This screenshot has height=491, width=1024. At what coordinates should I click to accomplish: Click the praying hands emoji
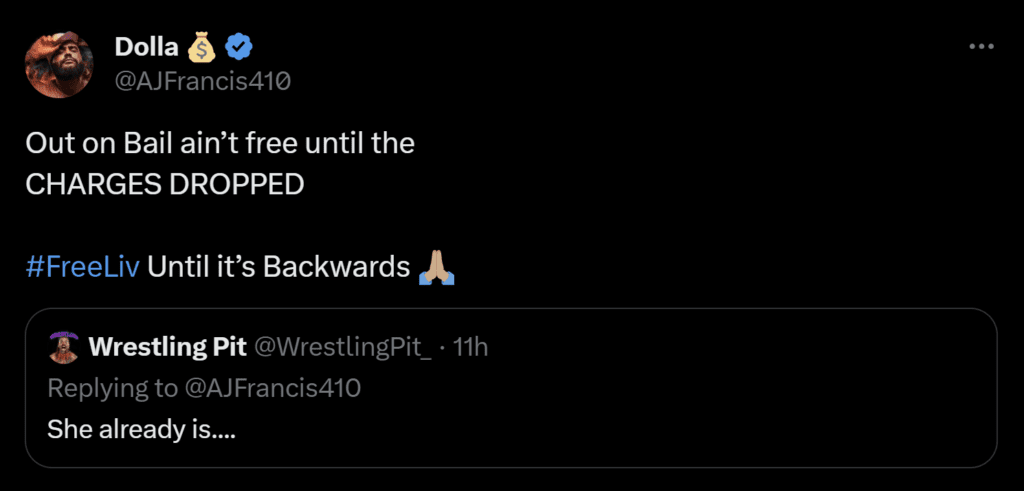click(x=436, y=267)
